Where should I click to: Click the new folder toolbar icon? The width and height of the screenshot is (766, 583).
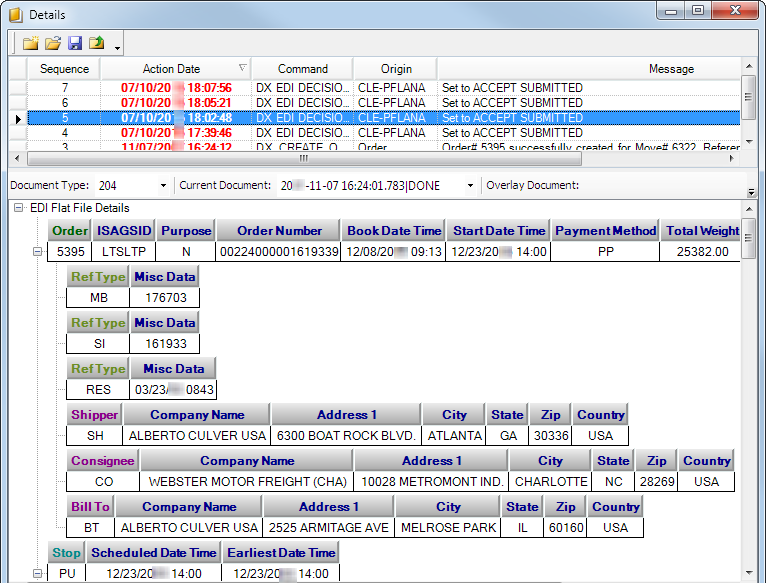30,43
